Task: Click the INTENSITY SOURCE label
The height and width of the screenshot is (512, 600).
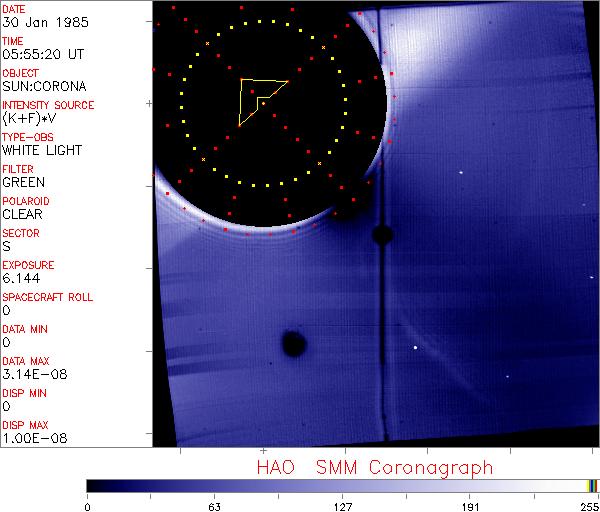Action: click(x=48, y=105)
